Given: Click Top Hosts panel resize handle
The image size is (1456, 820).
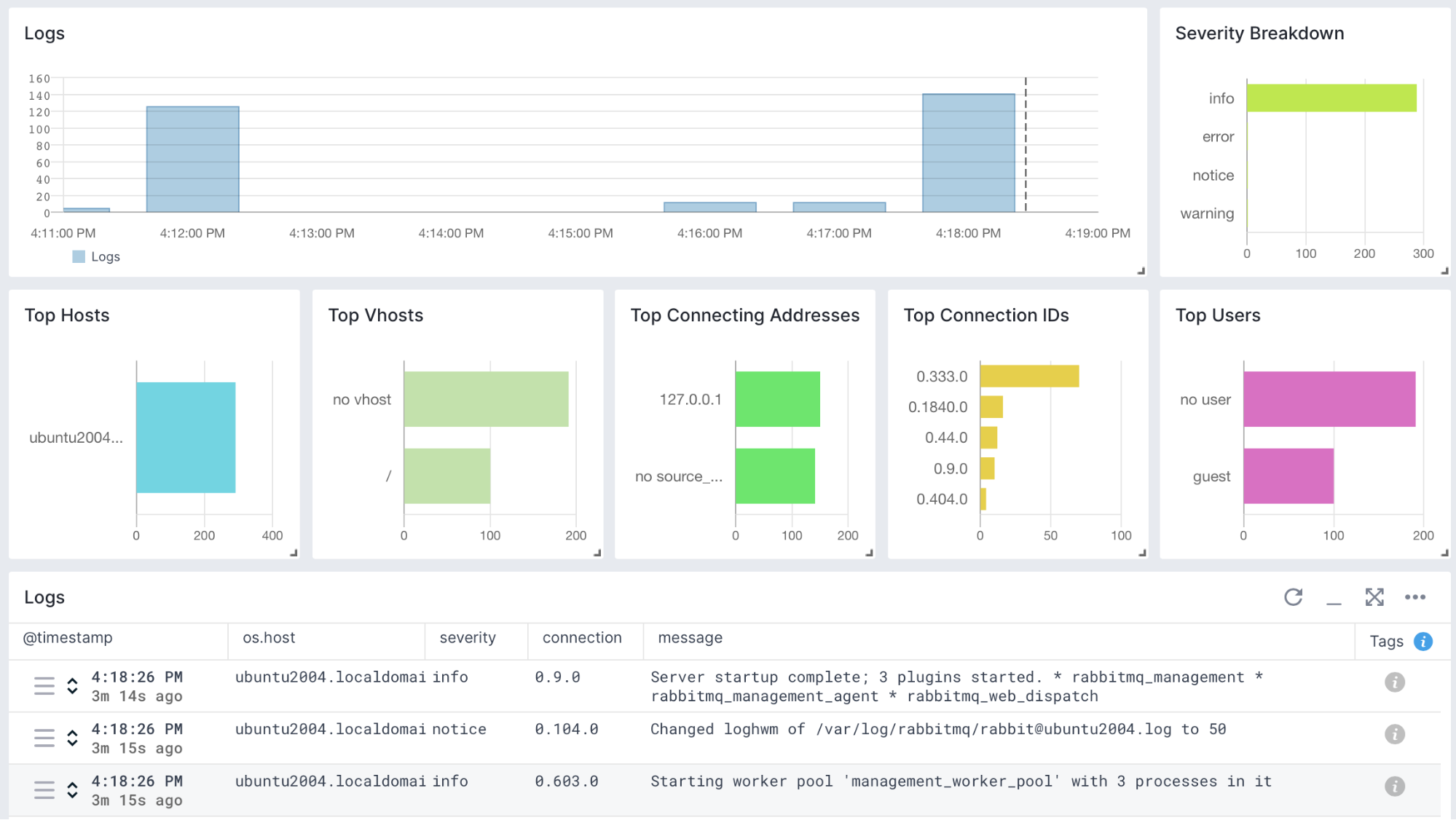Looking at the screenshot, I should (294, 553).
